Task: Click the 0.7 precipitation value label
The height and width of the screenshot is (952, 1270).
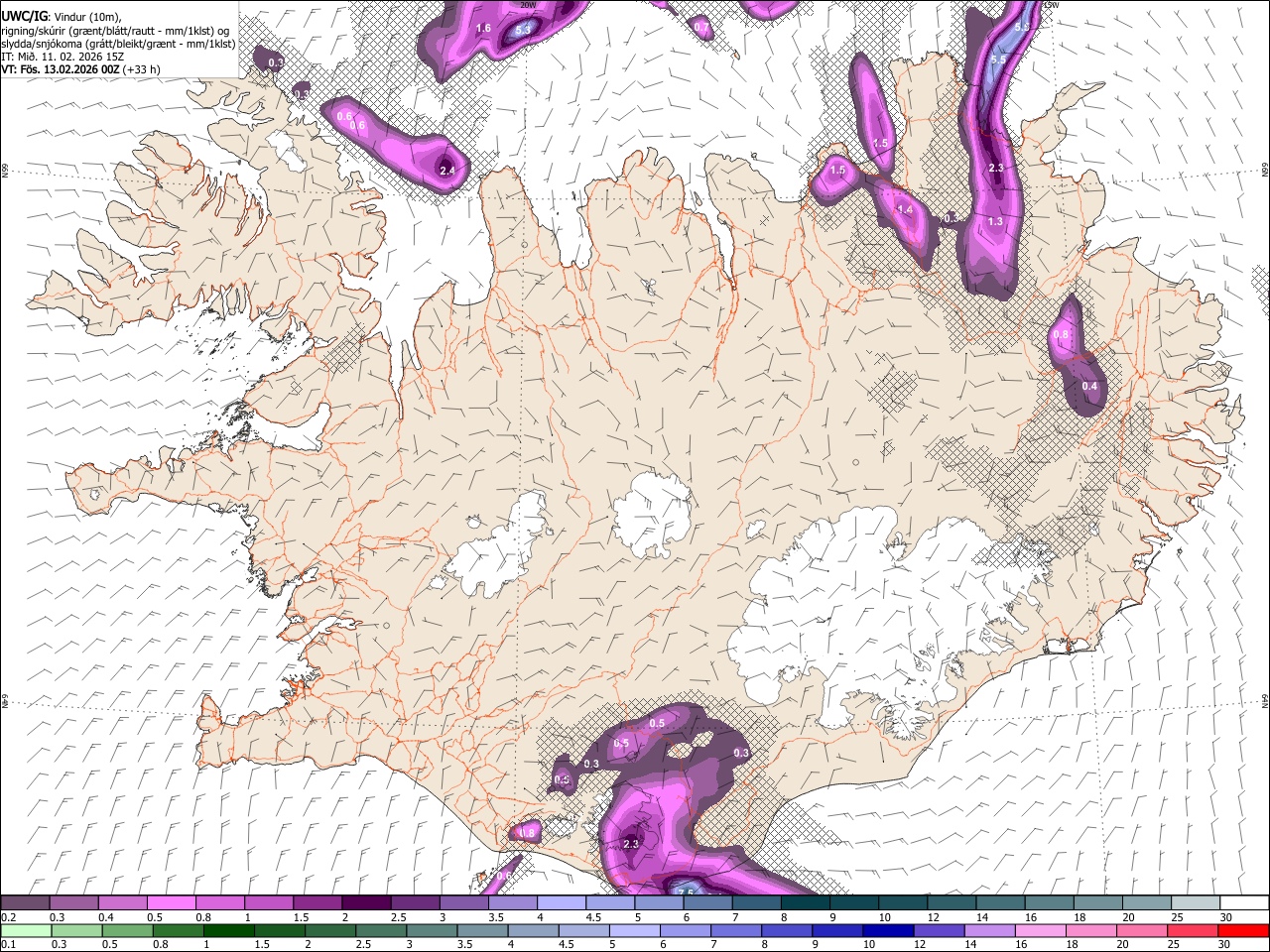Action: tap(701, 28)
